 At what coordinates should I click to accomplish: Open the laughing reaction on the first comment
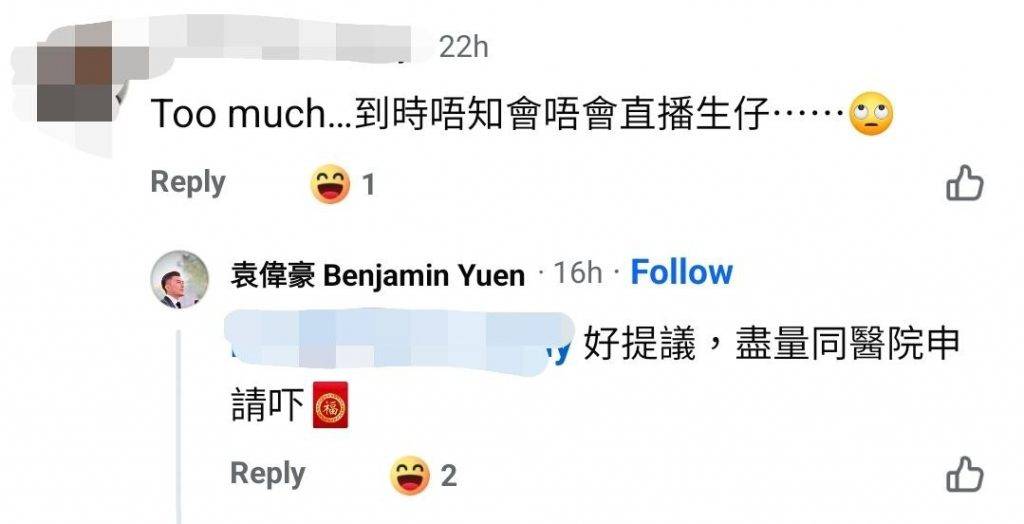(330, 184)
